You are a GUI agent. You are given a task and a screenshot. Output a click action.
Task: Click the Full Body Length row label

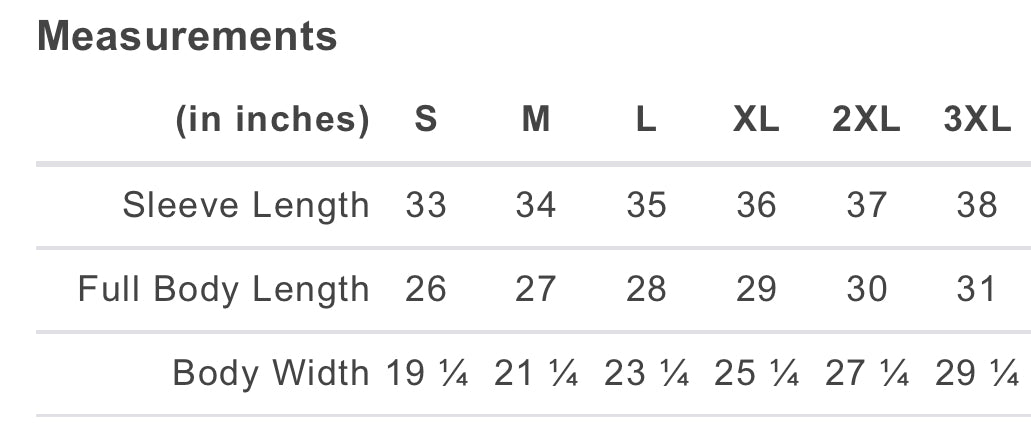pyautogui.click(x=224, y=290)
